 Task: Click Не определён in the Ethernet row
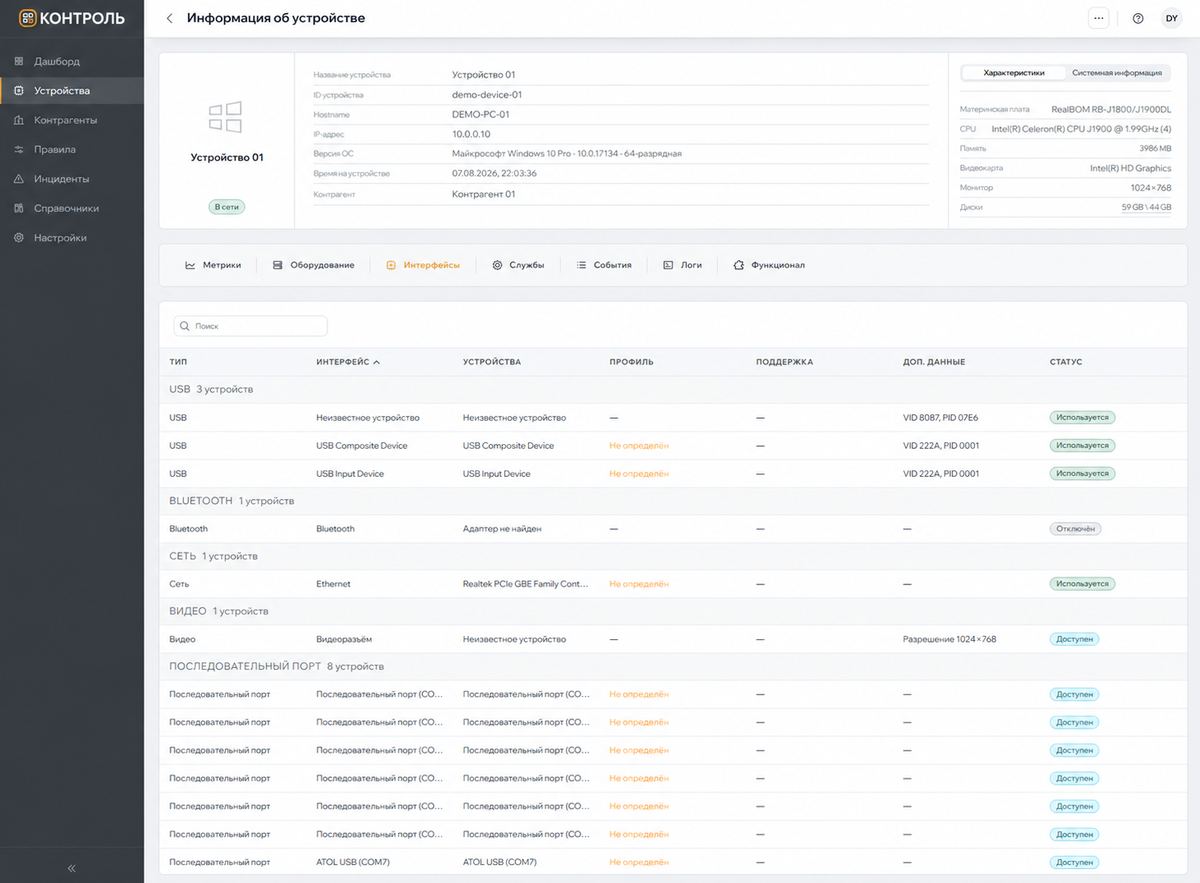(639, 584)
